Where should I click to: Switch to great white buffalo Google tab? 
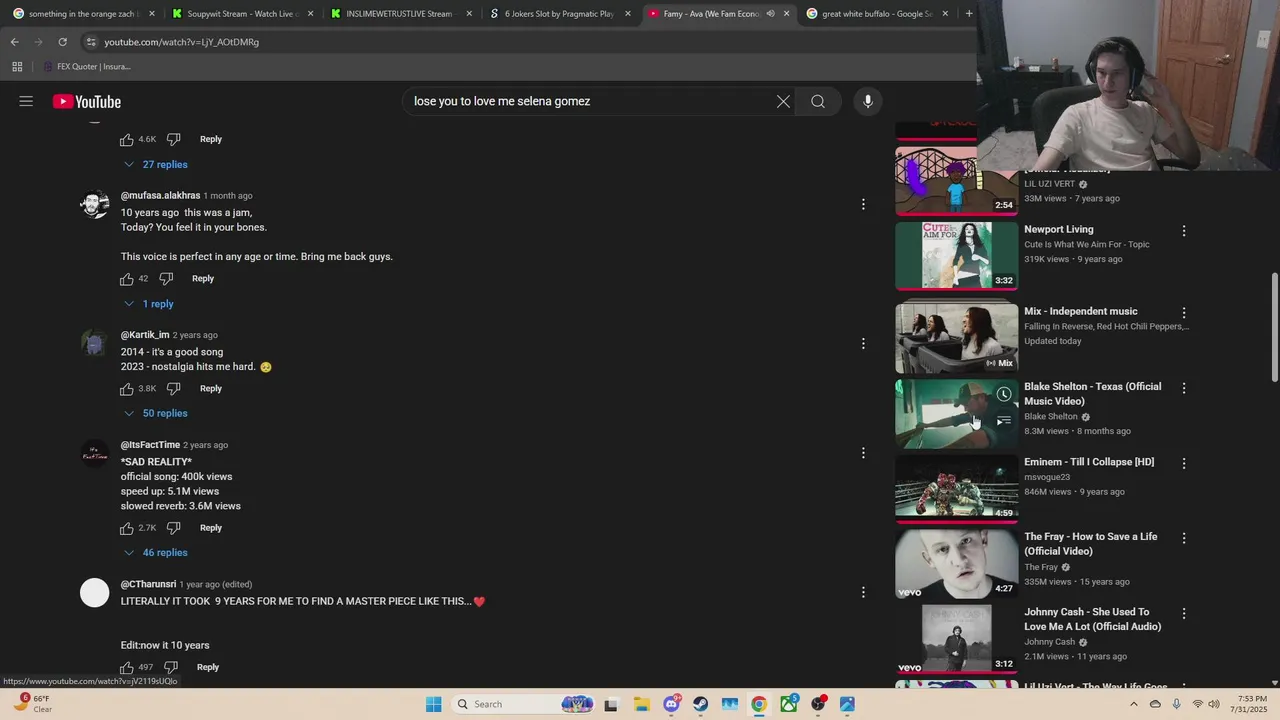click(877, 14)
